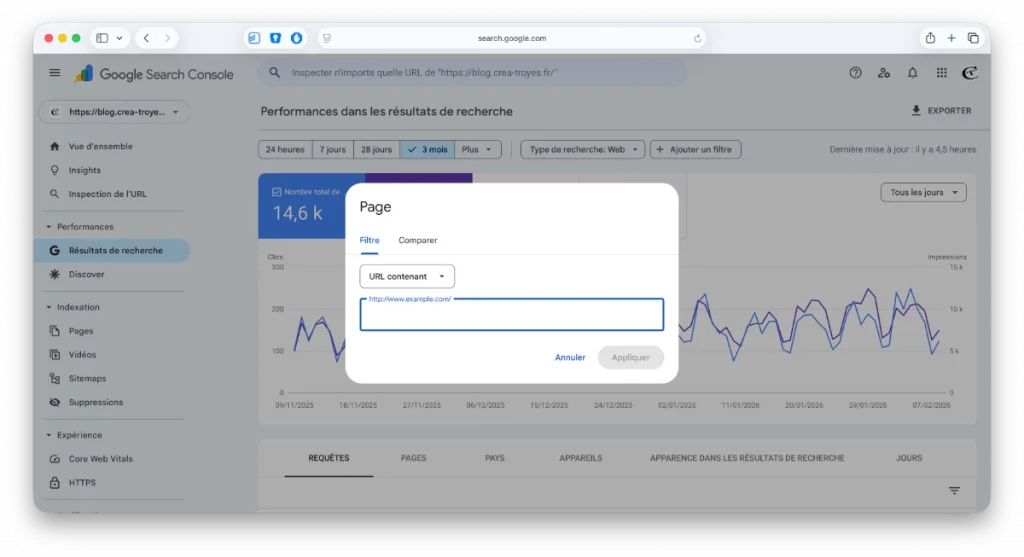Click the Bitwarden shield extension icon
1024x557 pixels.
click(x=275, y=38)
